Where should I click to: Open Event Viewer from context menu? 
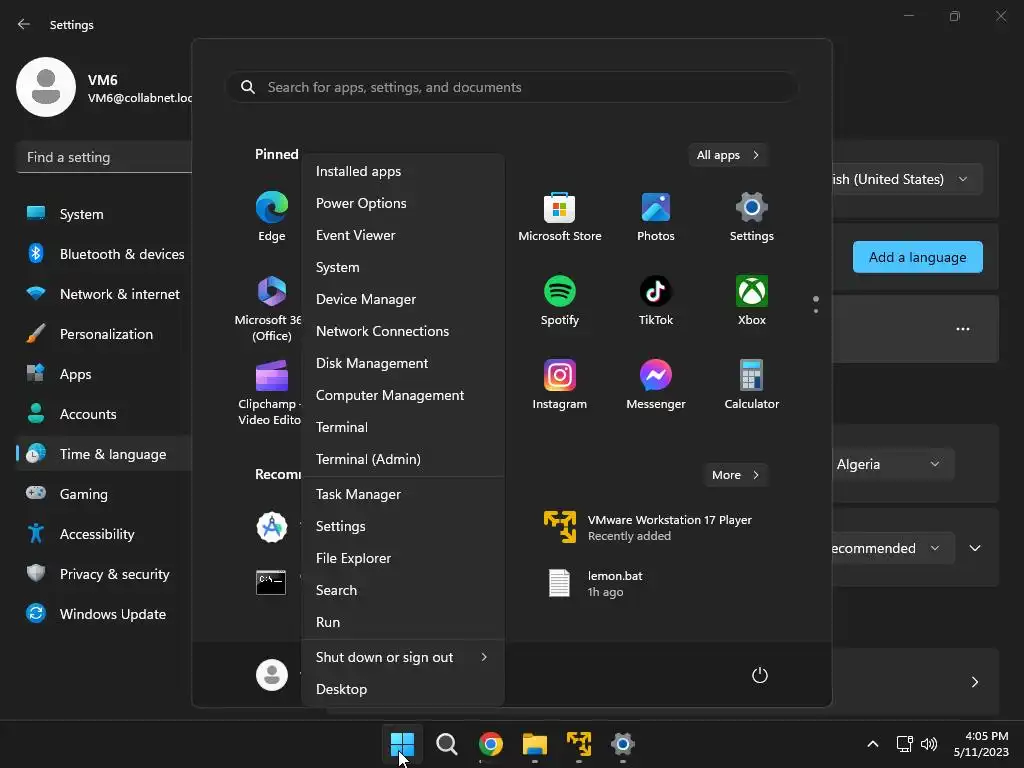click(403, 235)
